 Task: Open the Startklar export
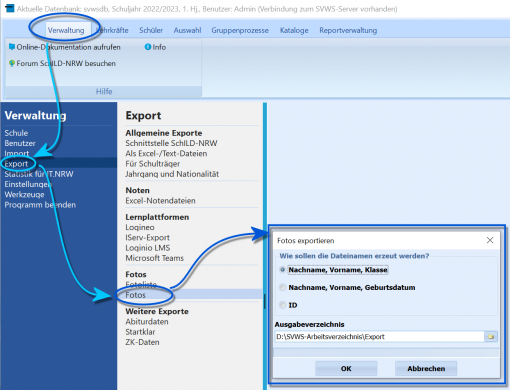tap(140, 332)
